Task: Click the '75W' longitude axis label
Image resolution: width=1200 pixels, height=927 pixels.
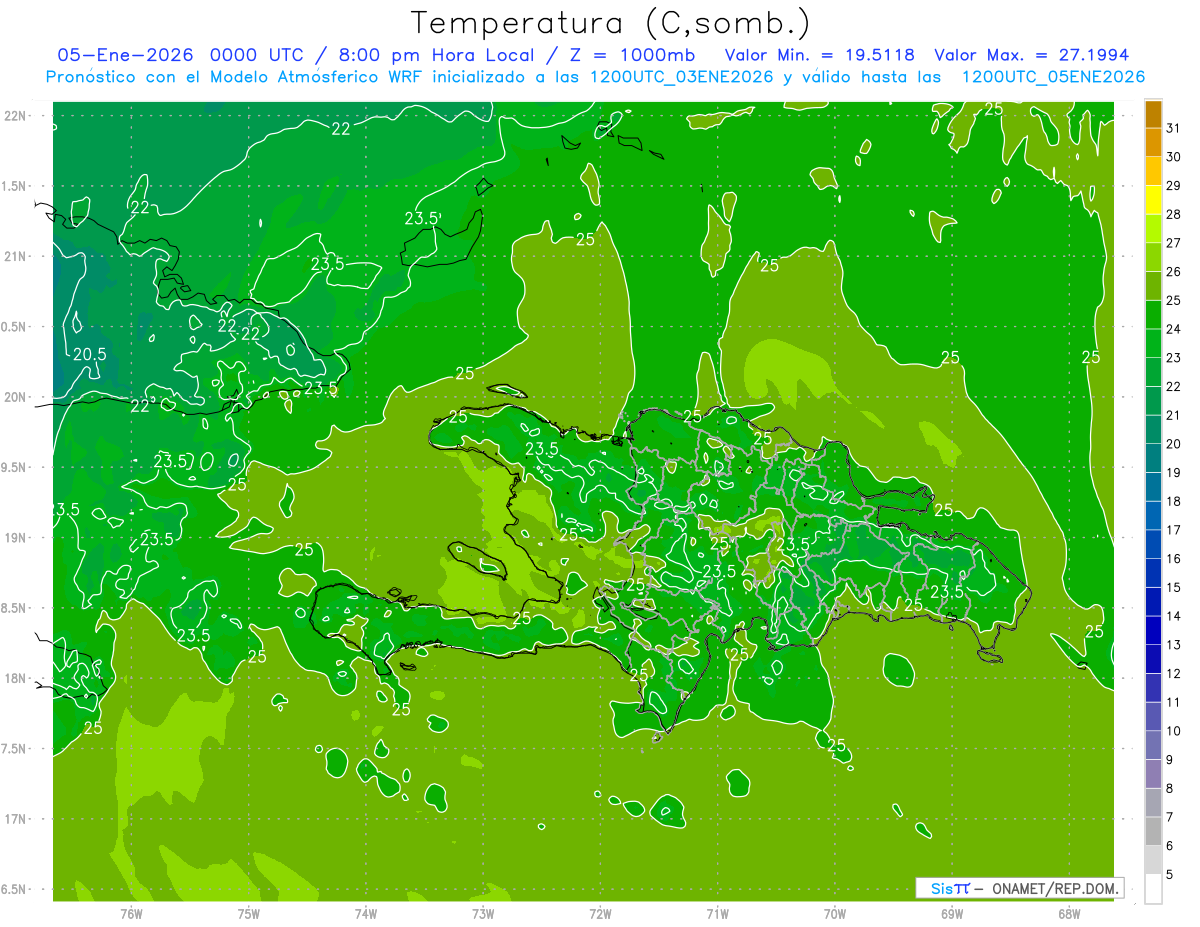Action: coord(249,914)
